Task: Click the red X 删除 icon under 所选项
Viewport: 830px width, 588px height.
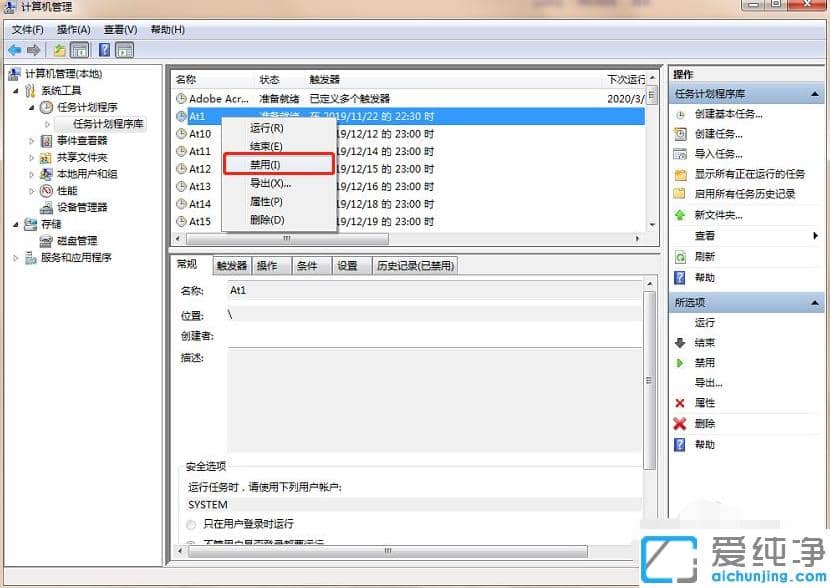Action: [678, 423]
